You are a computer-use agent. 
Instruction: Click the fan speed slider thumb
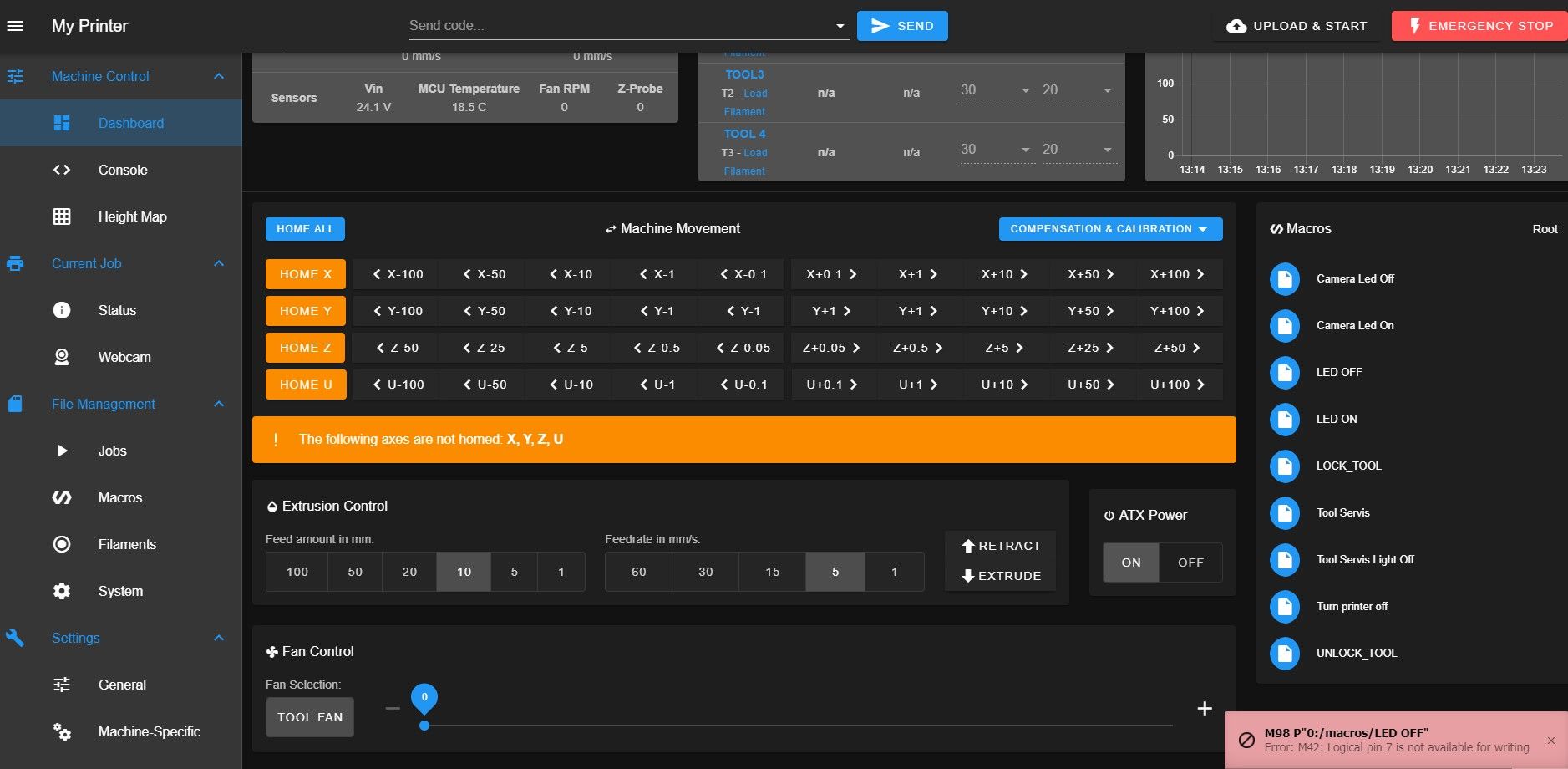coord(424,726)
